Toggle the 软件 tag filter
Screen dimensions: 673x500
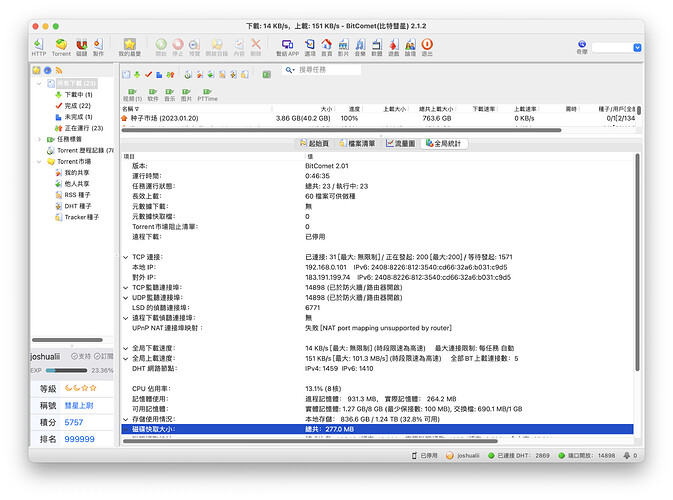153,95
